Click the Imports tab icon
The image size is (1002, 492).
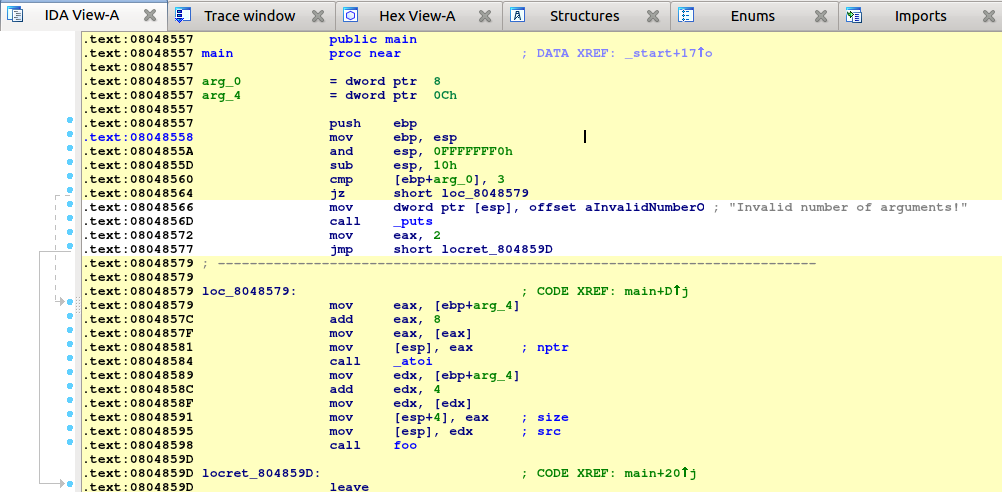[x=853, y=16]
